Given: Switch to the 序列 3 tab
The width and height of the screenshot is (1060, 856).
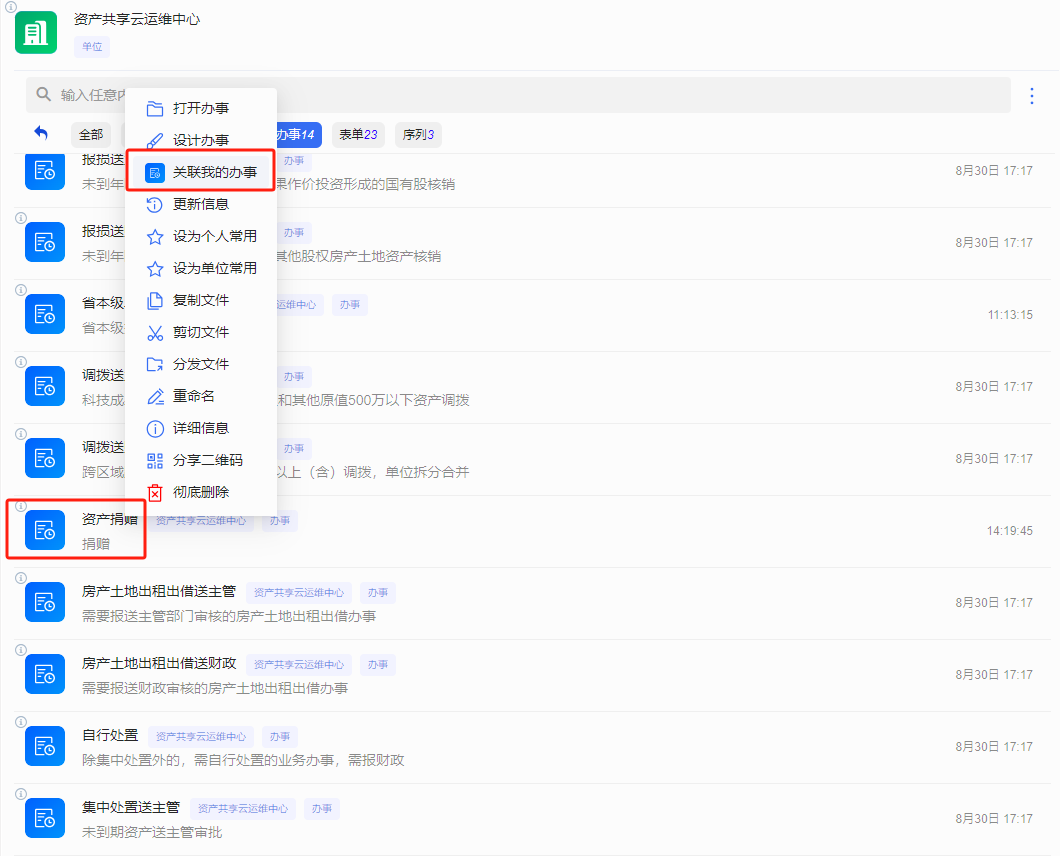Looking at the screenshot, I should coord(418,135).
